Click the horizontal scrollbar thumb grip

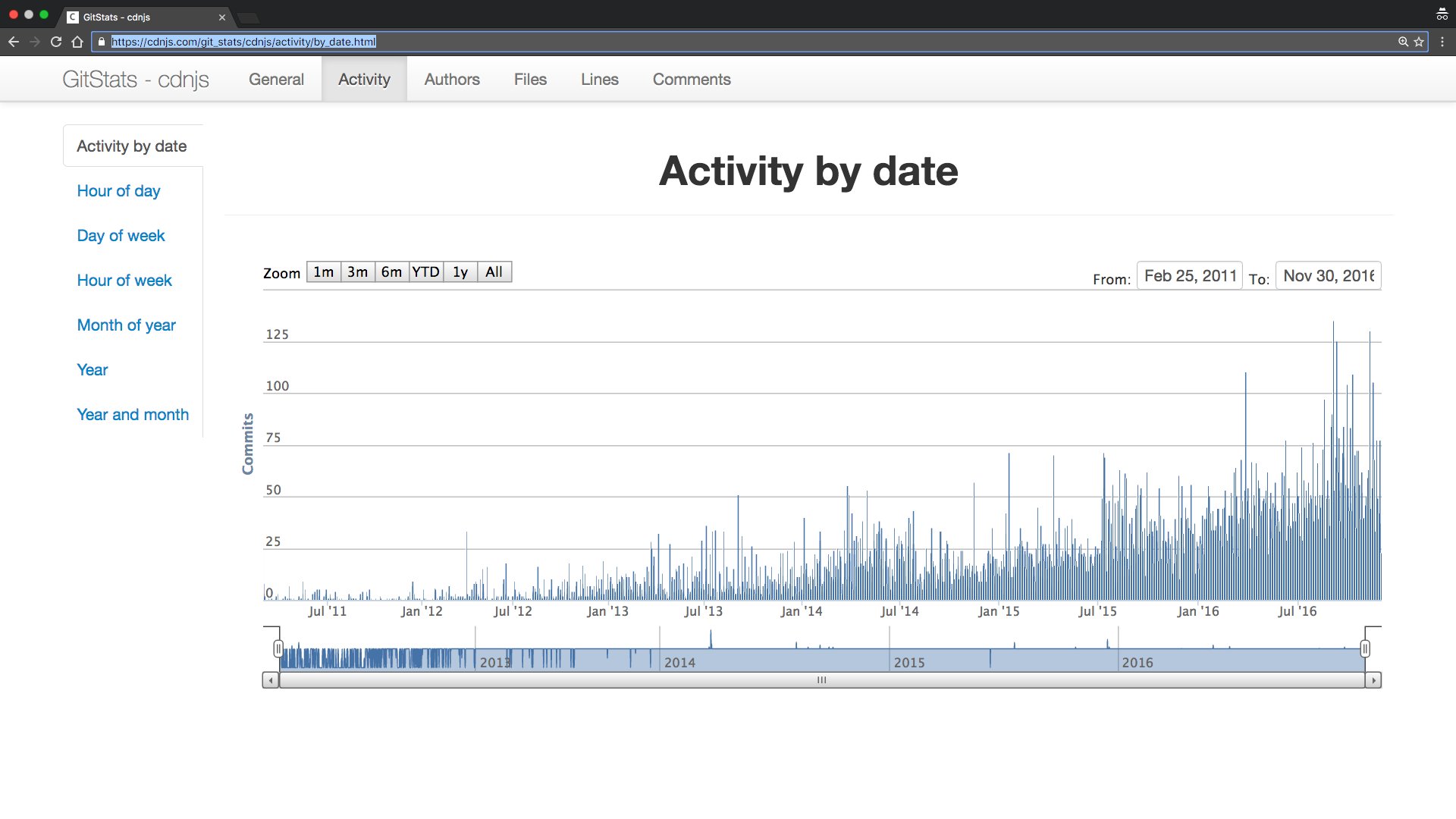point(822,680)
